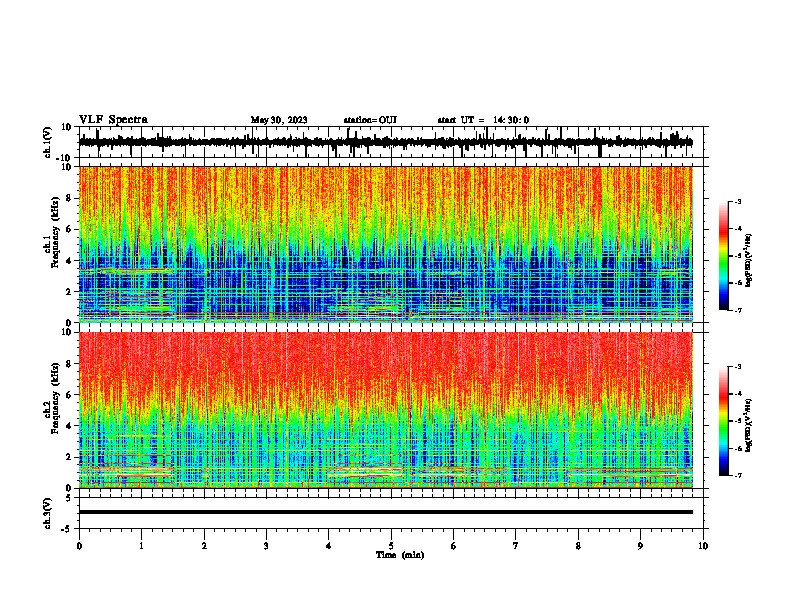Click the "8" tick on ch.1 frequency axis

(x=70, y=198)
